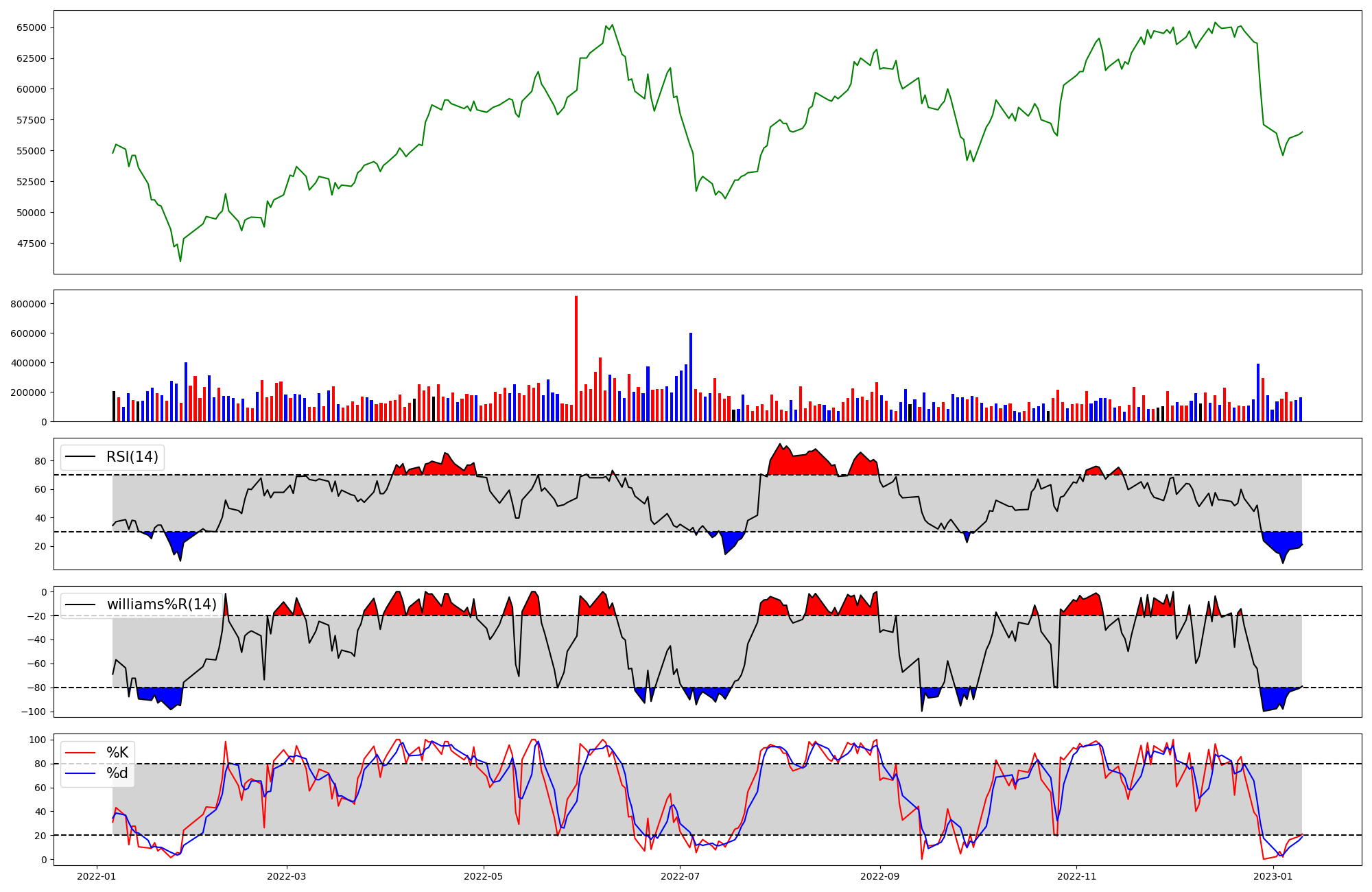This screenshot has height=892, width=1372.
Task: Click the 65000 price axis tick label
Action: pos(32,27)
